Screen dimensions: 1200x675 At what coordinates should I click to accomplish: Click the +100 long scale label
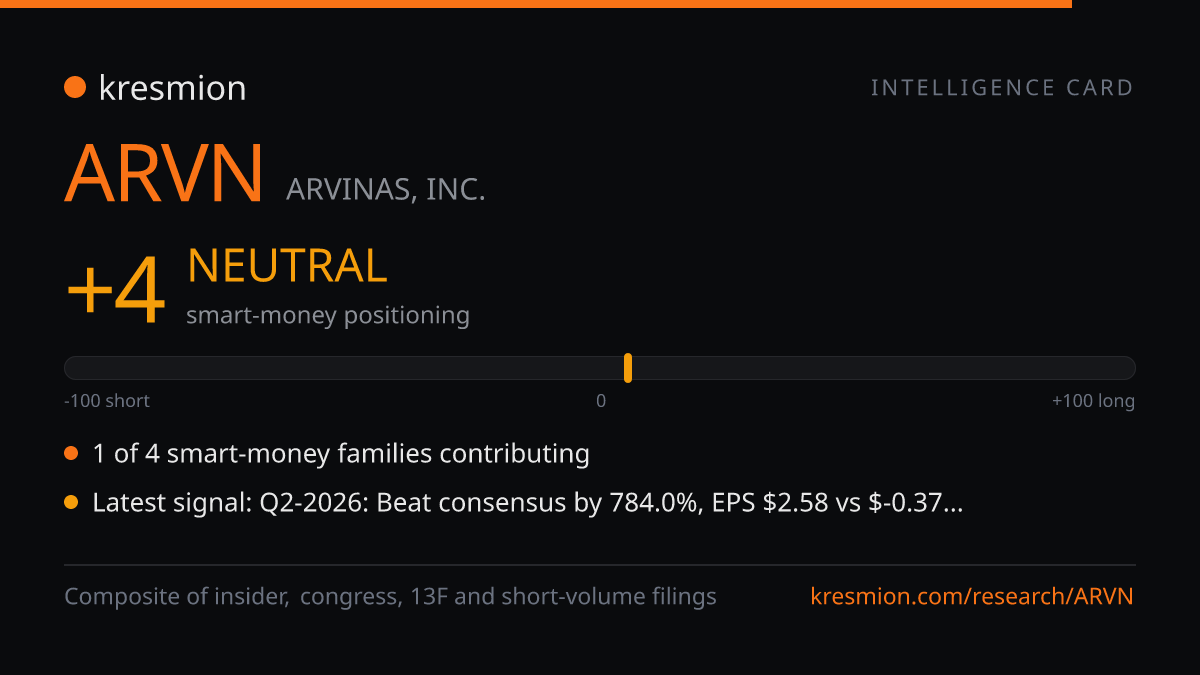coord(1093,401)
